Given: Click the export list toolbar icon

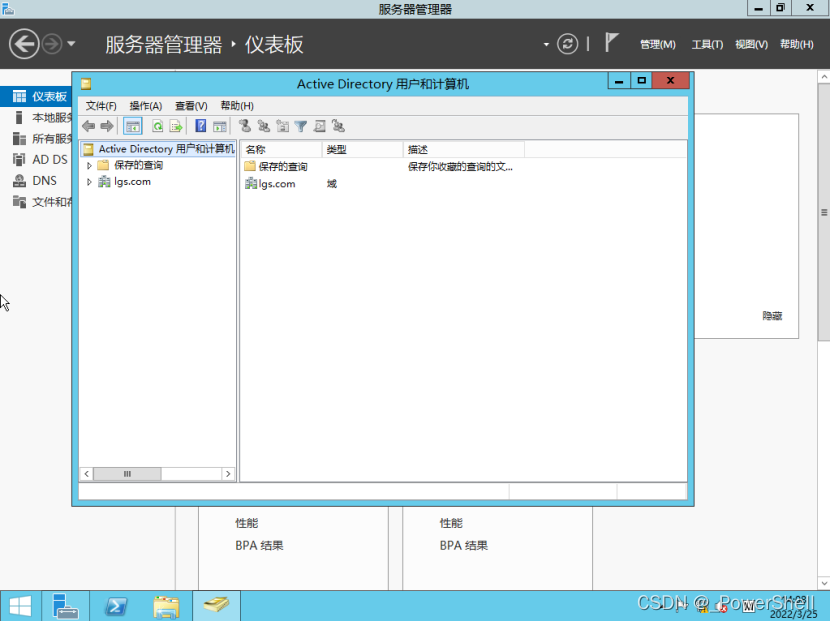Looking at the screenshot, I should tap(176, 126).
